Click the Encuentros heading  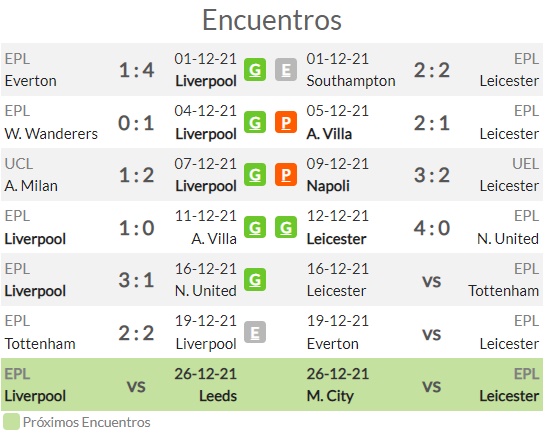click(x=272, y=20)
